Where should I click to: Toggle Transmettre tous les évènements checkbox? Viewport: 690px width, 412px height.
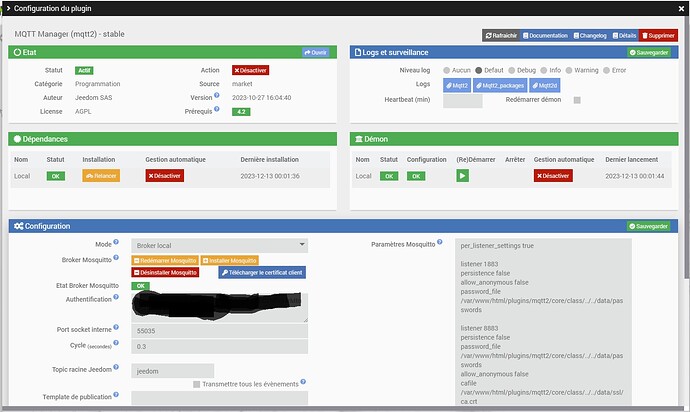(197, 385)
